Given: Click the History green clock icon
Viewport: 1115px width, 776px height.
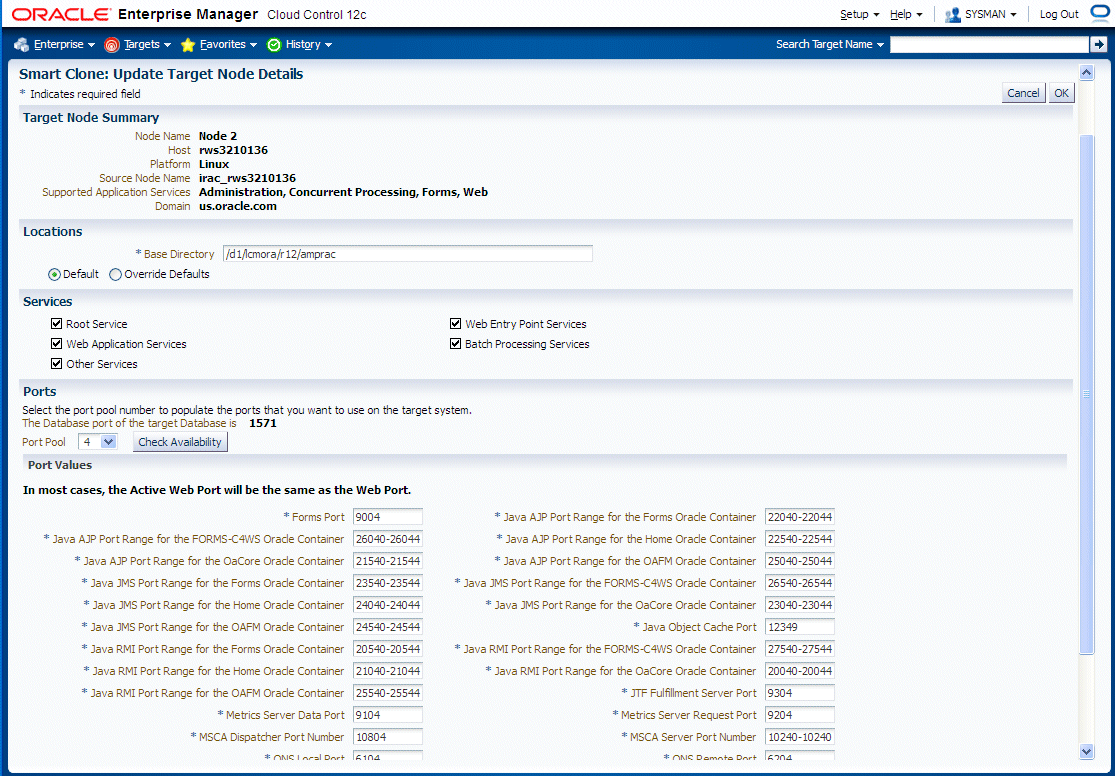Looking at the screenshot, I should pyautogui.click(x=274, y=45).
